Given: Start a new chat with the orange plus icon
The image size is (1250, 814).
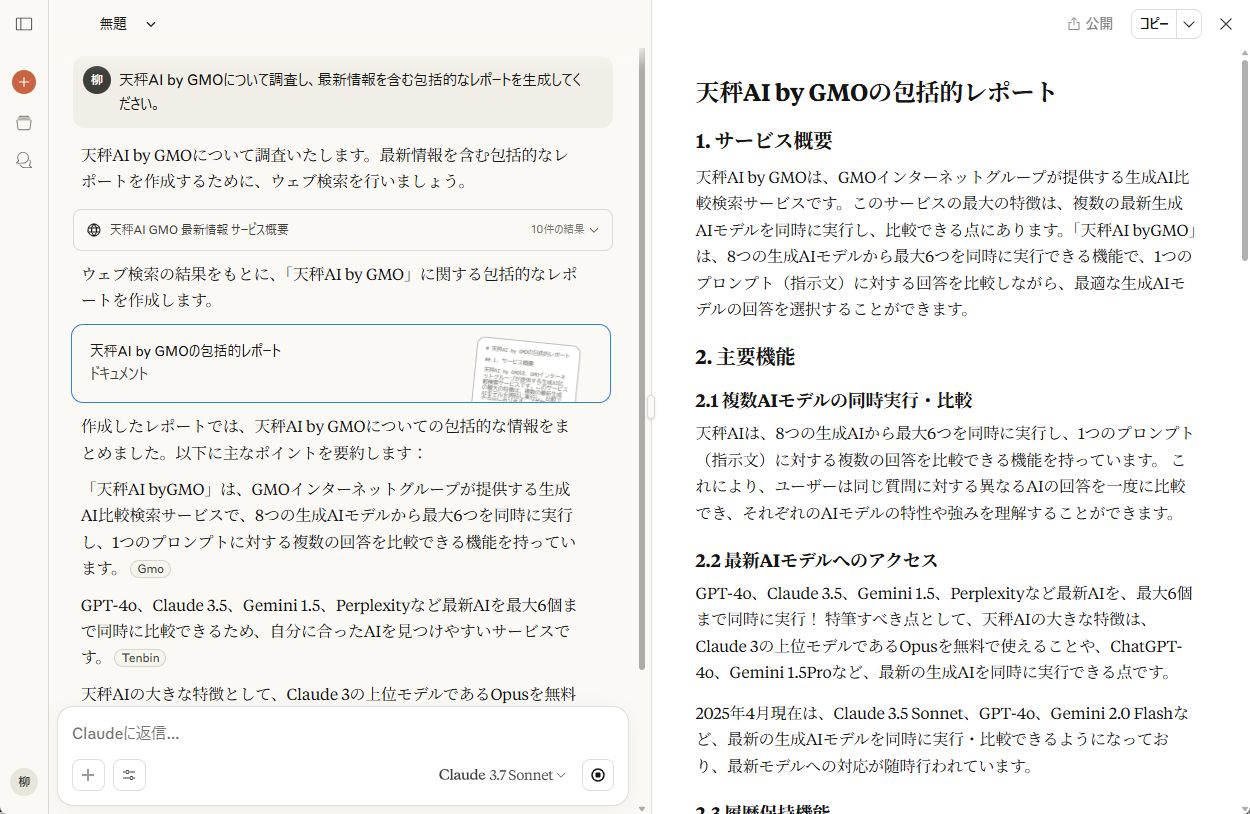Looking at the screenshot, I should [x=24, y=82].
